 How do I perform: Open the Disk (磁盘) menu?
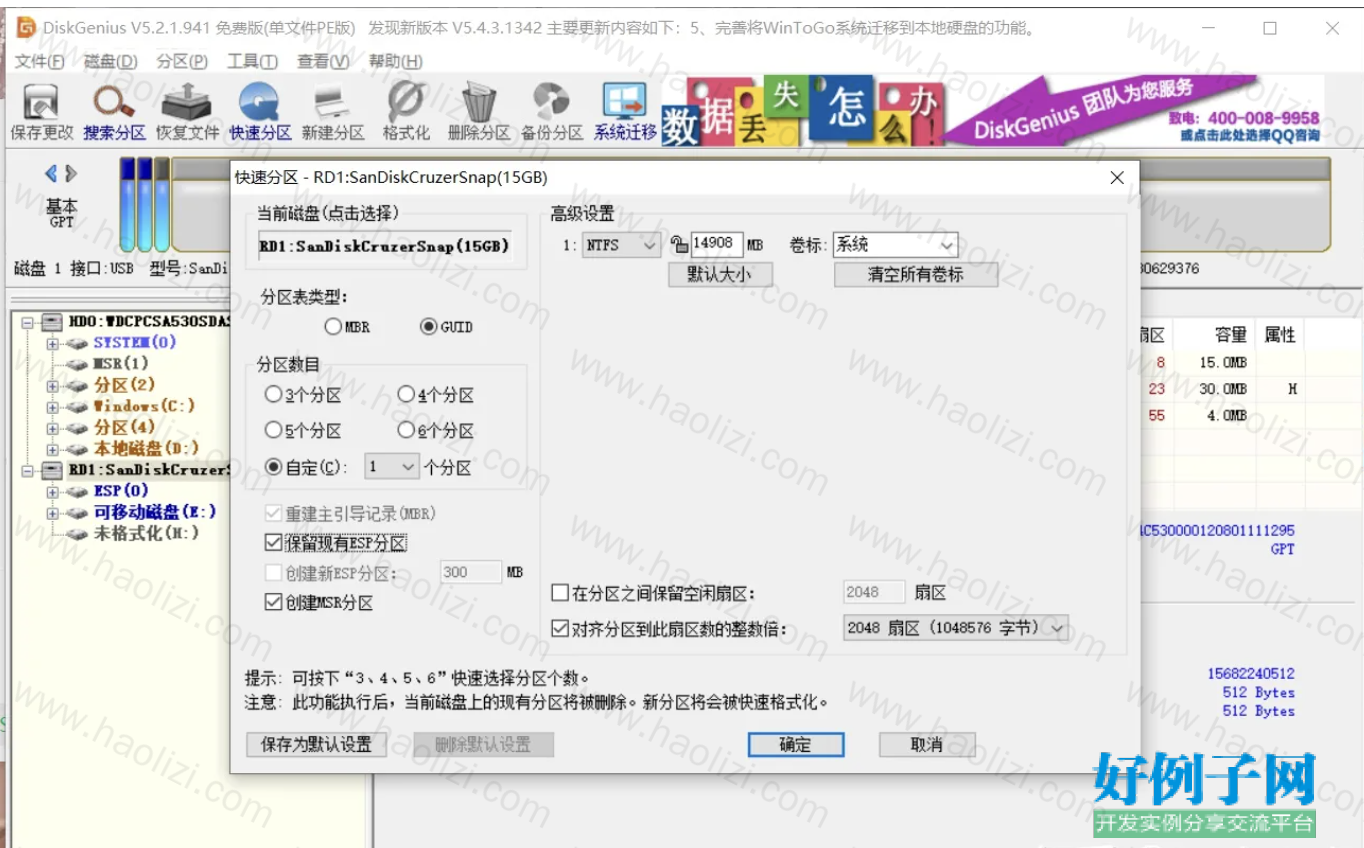point(110,62)
